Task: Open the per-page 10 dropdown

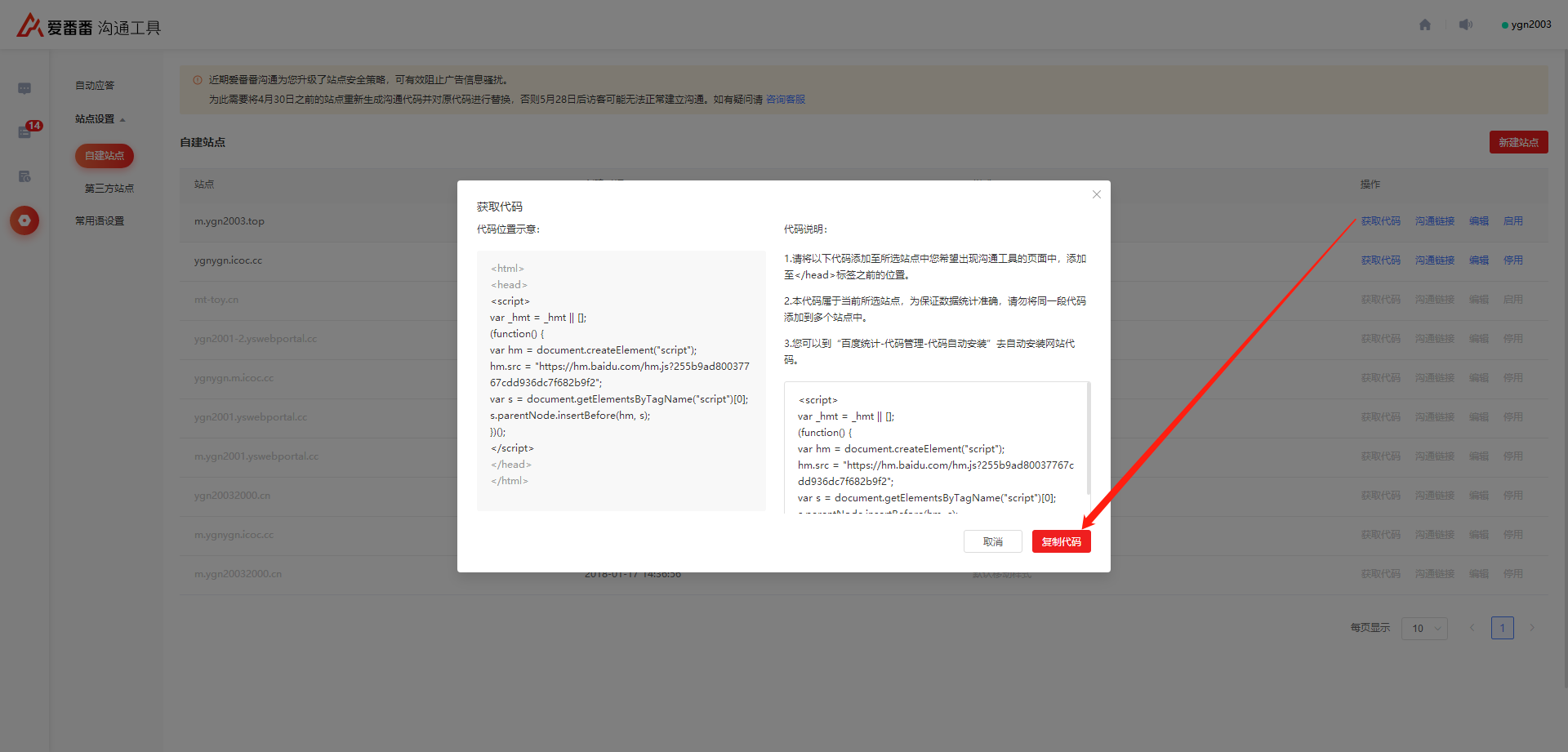Action: coord(1425,628)
